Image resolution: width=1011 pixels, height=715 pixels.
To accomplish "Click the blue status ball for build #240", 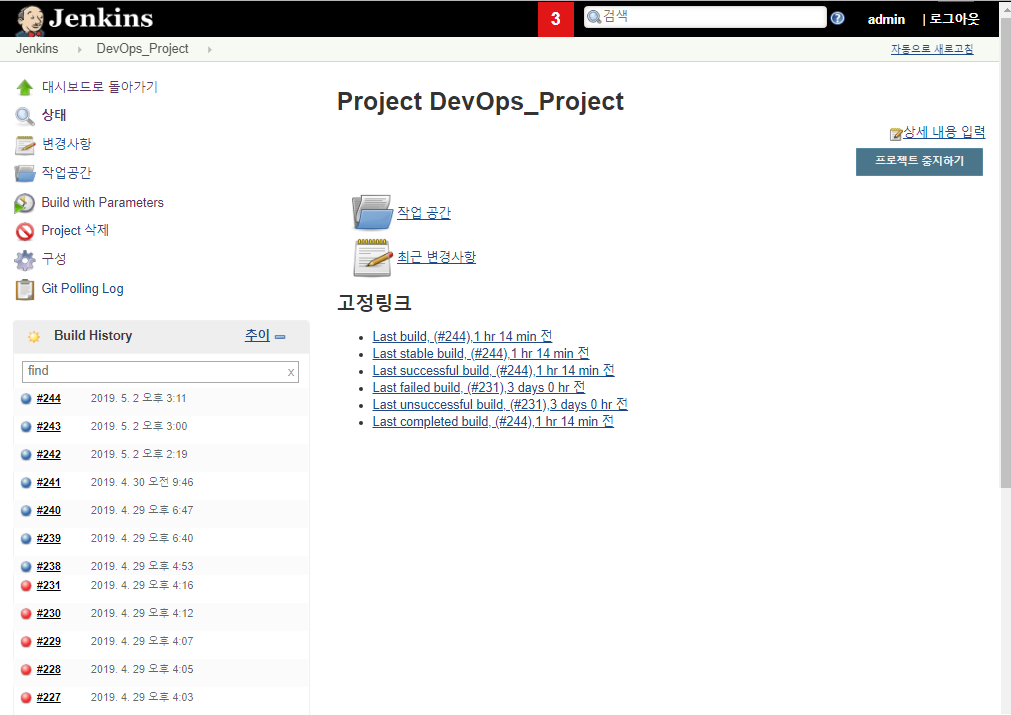I will (x=26, y=511).
